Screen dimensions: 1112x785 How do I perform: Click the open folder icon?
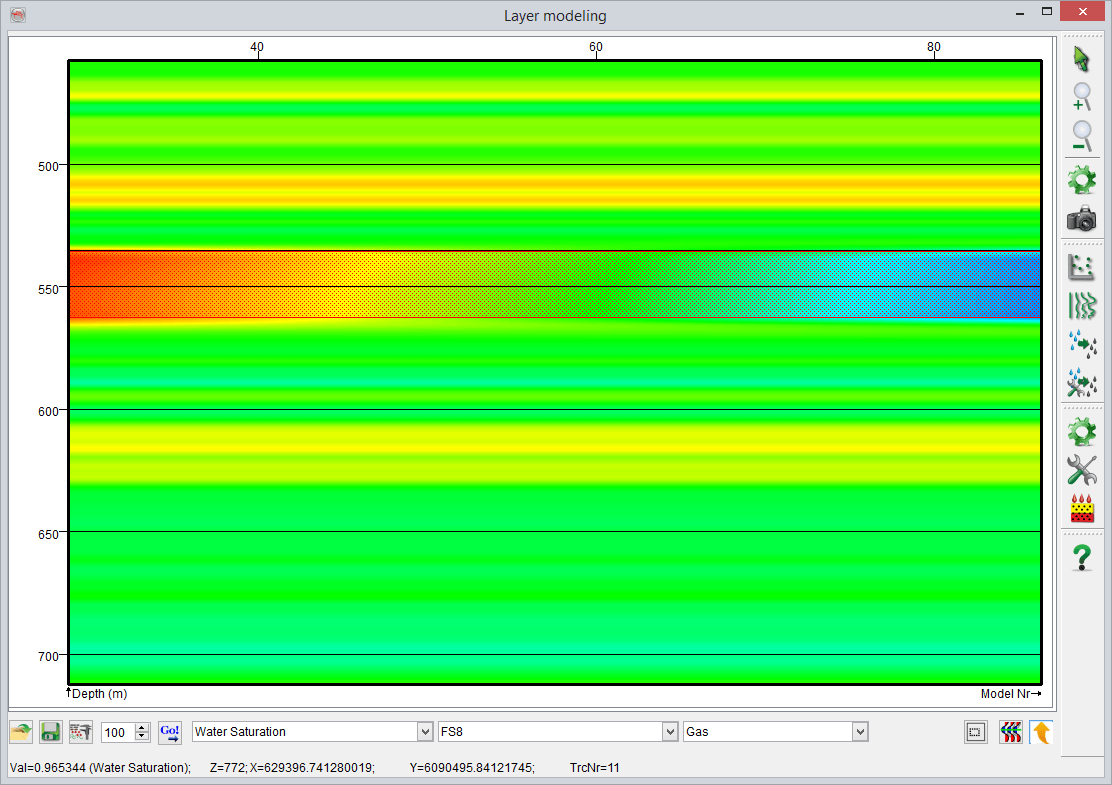(x=21, y=732)
